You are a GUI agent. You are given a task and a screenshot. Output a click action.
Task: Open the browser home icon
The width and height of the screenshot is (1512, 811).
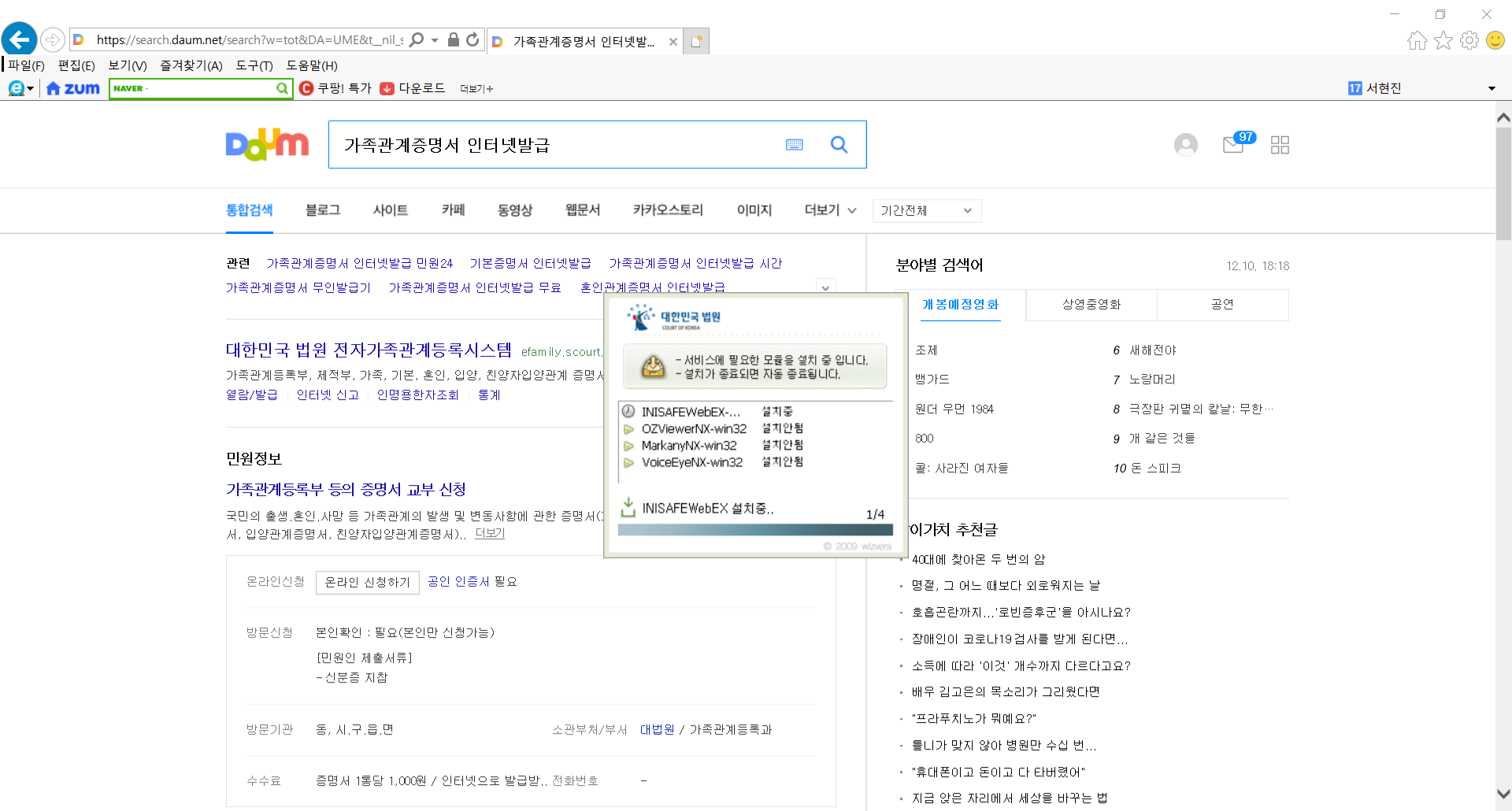pos(1417,40)
